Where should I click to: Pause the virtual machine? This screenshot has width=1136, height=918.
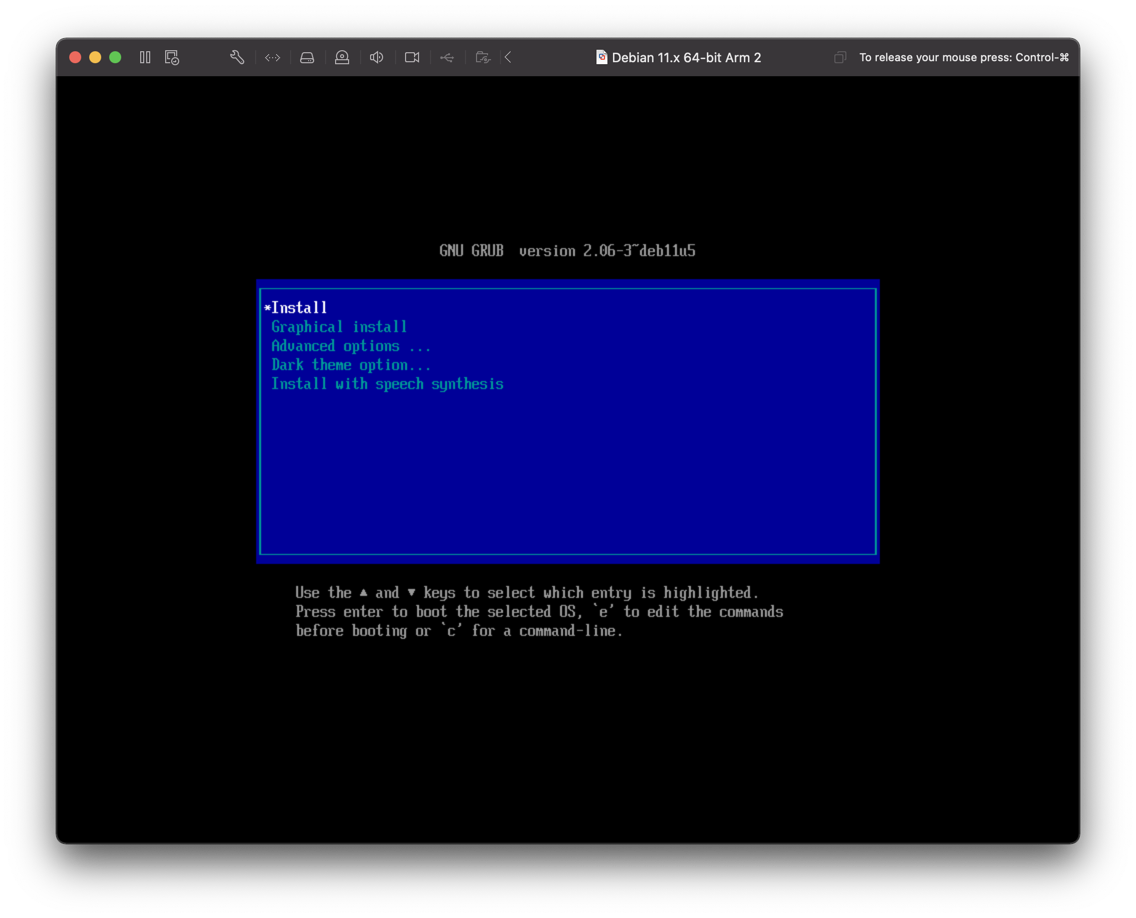point(145,57)
